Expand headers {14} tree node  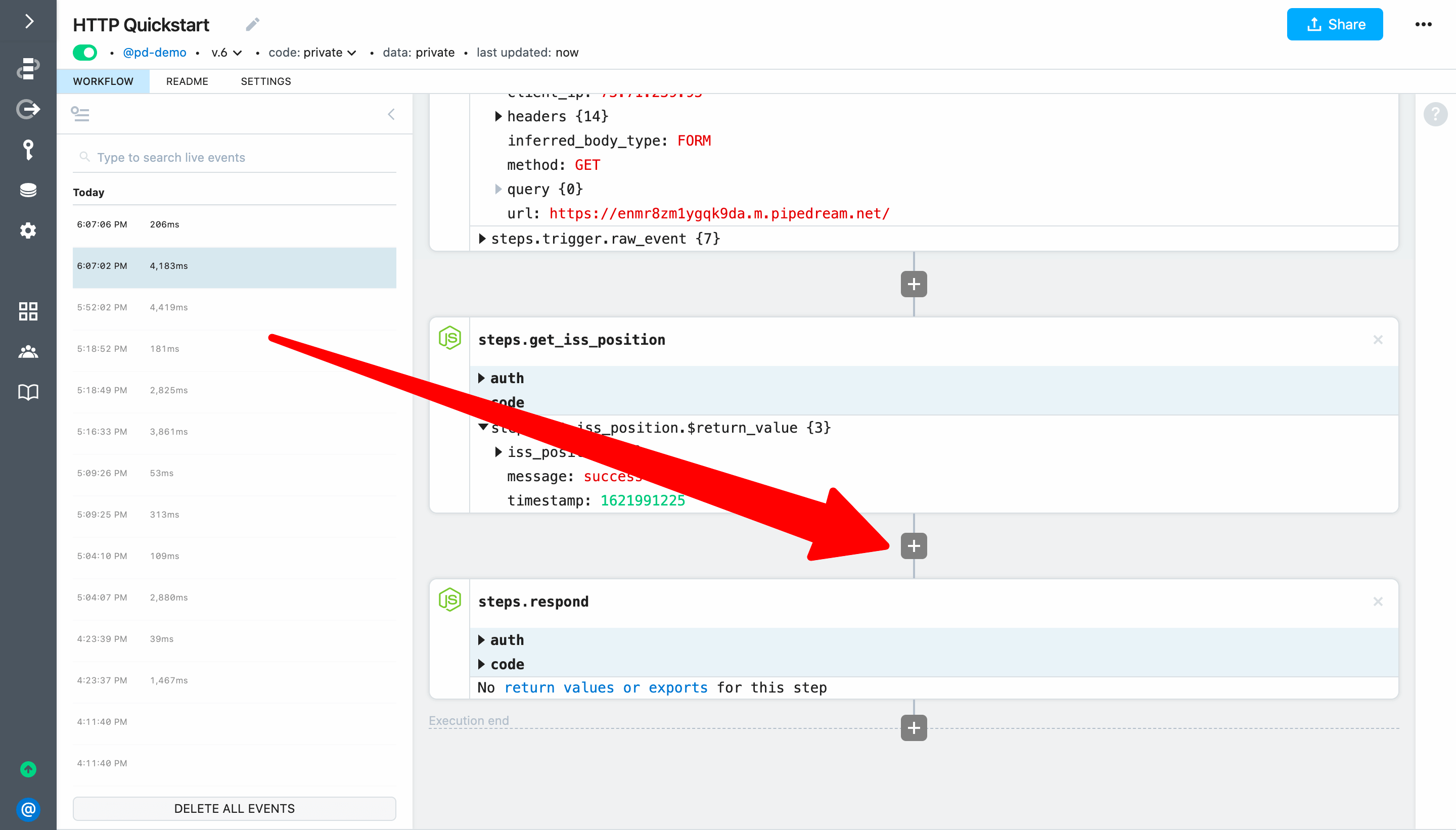[x=498, y=116]
